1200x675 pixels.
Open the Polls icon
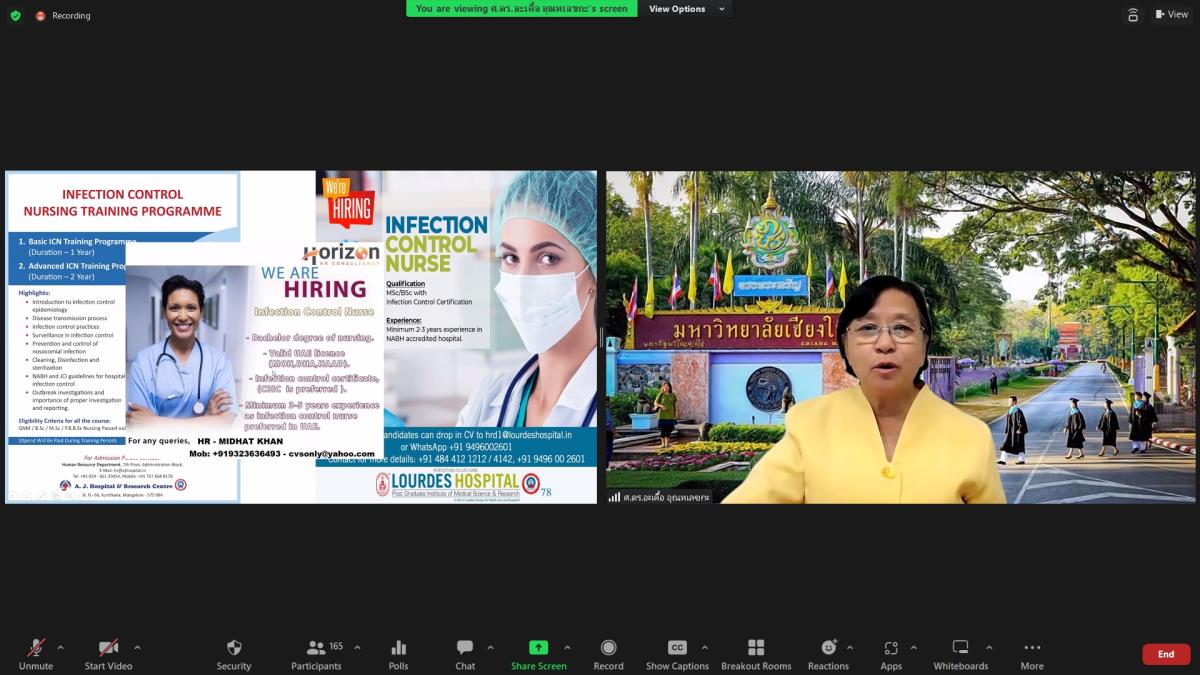coord(398,648)
